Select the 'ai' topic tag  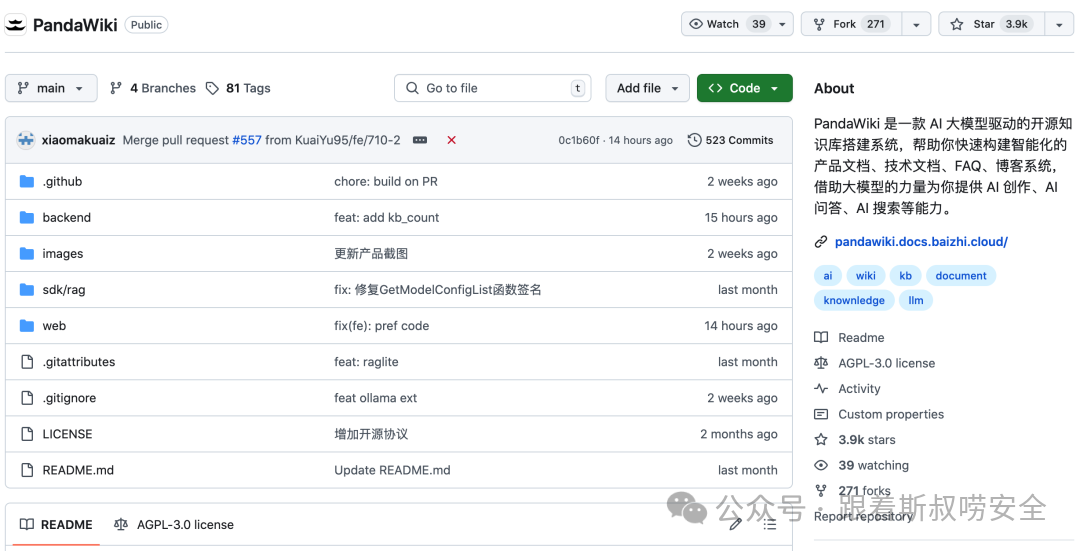click(828, 276)
